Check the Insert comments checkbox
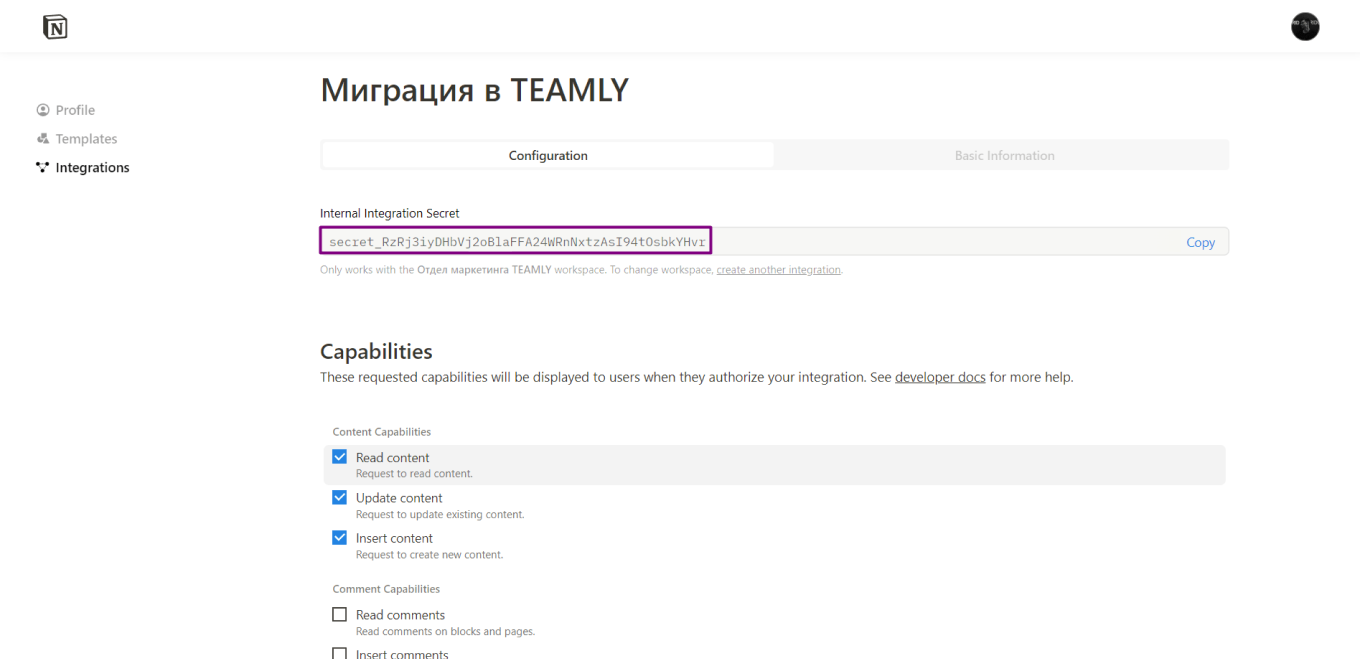1360x659 pixels. (x=339, y=652)
